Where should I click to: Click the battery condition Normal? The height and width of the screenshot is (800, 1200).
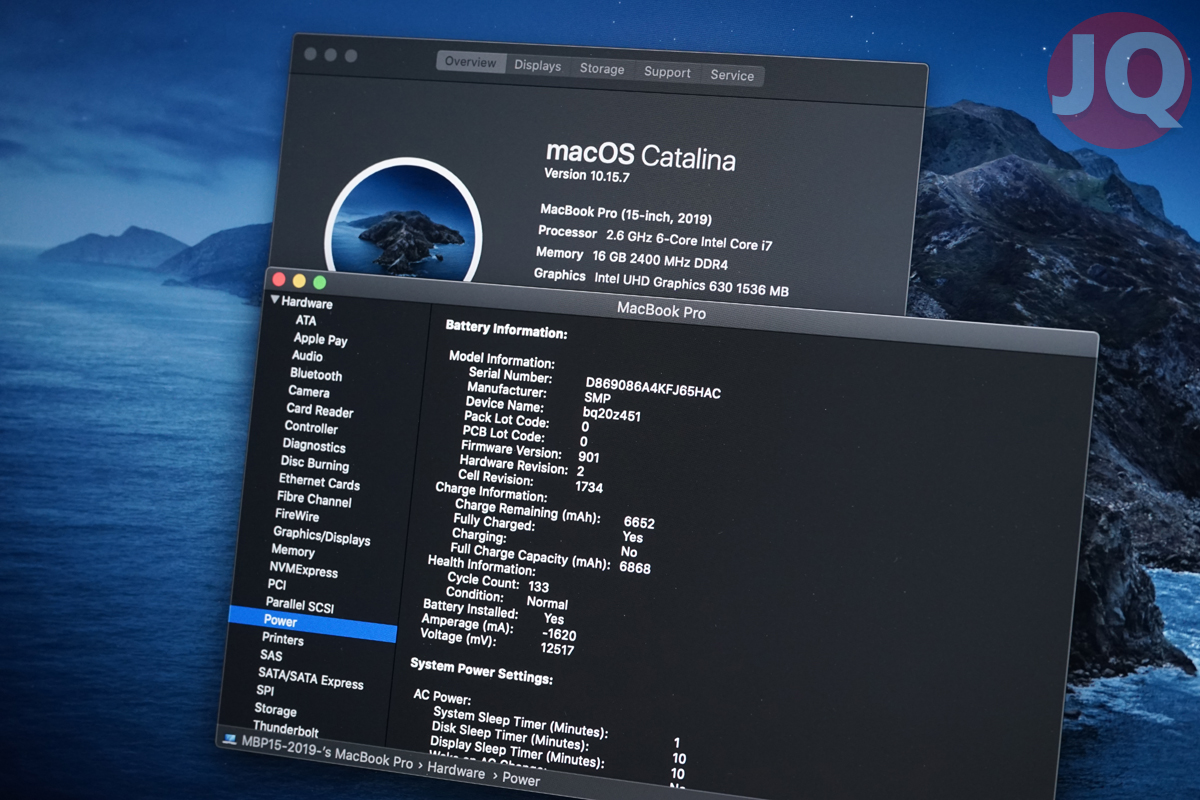pos(547,602)
